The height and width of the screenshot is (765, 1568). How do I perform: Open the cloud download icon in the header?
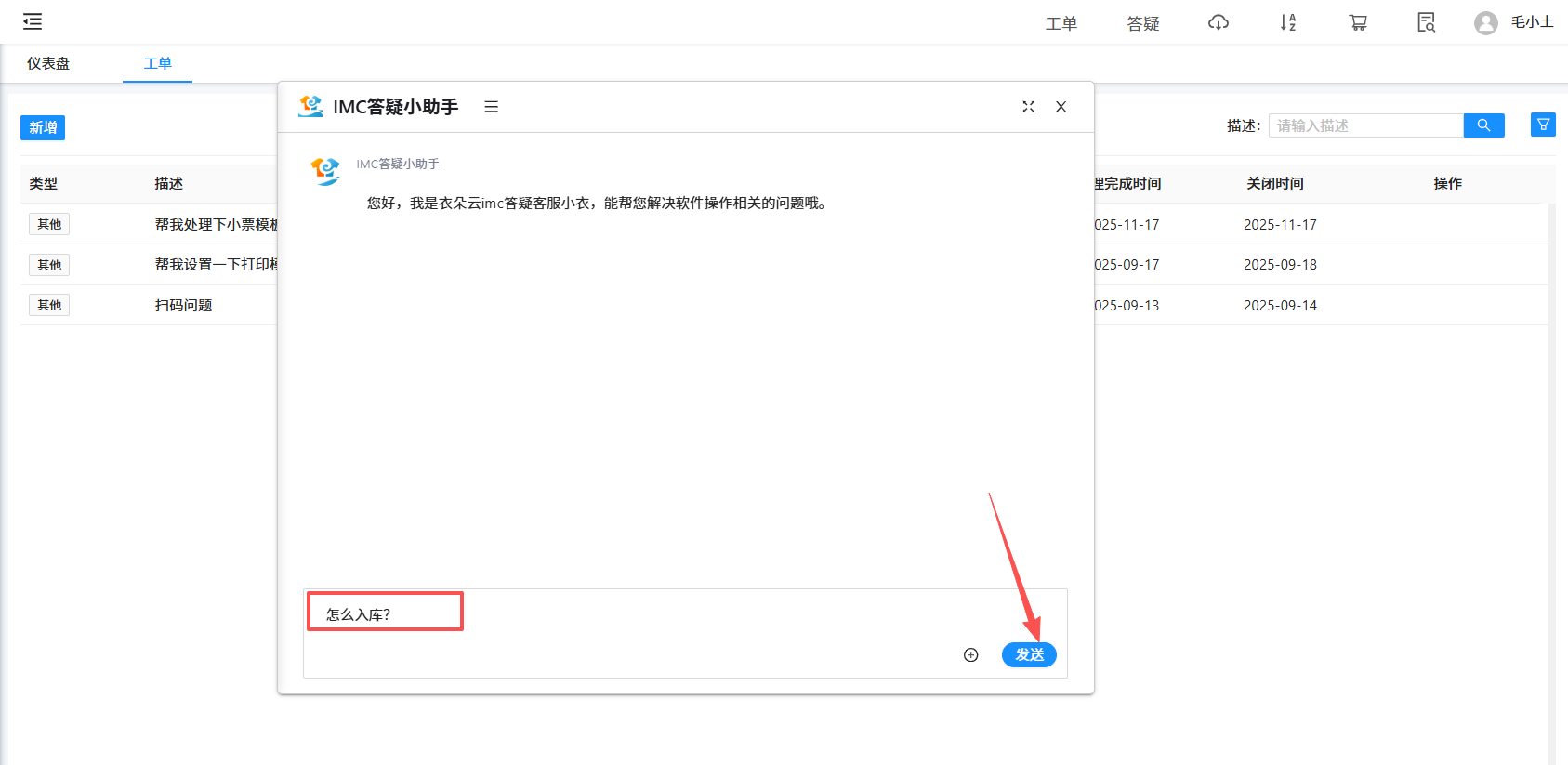pos(1219,22)
